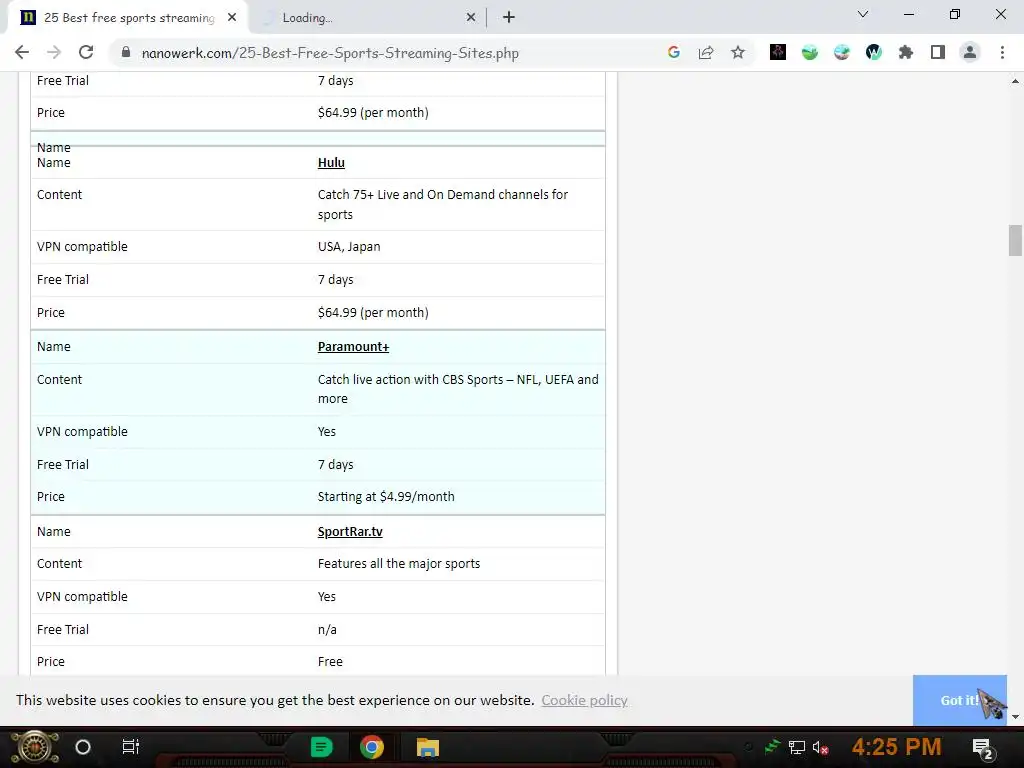The width and height of the screenshot is (1024, 768).
Task: Click the green arrows tray icon
Action: click(x=773, y=746)
